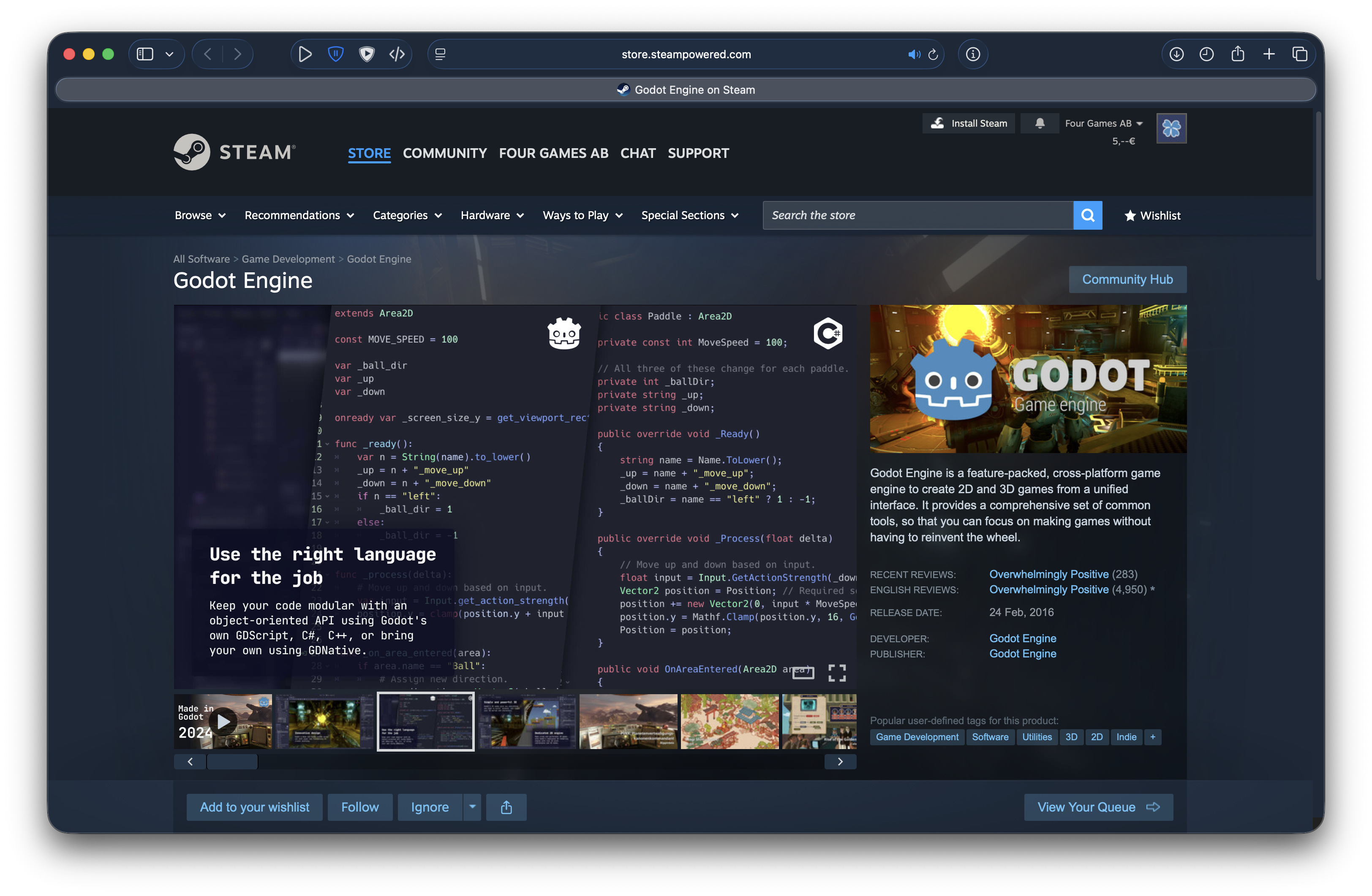Show the tab overview
The image size is (1372, 896).
(x=1299, y=54)
